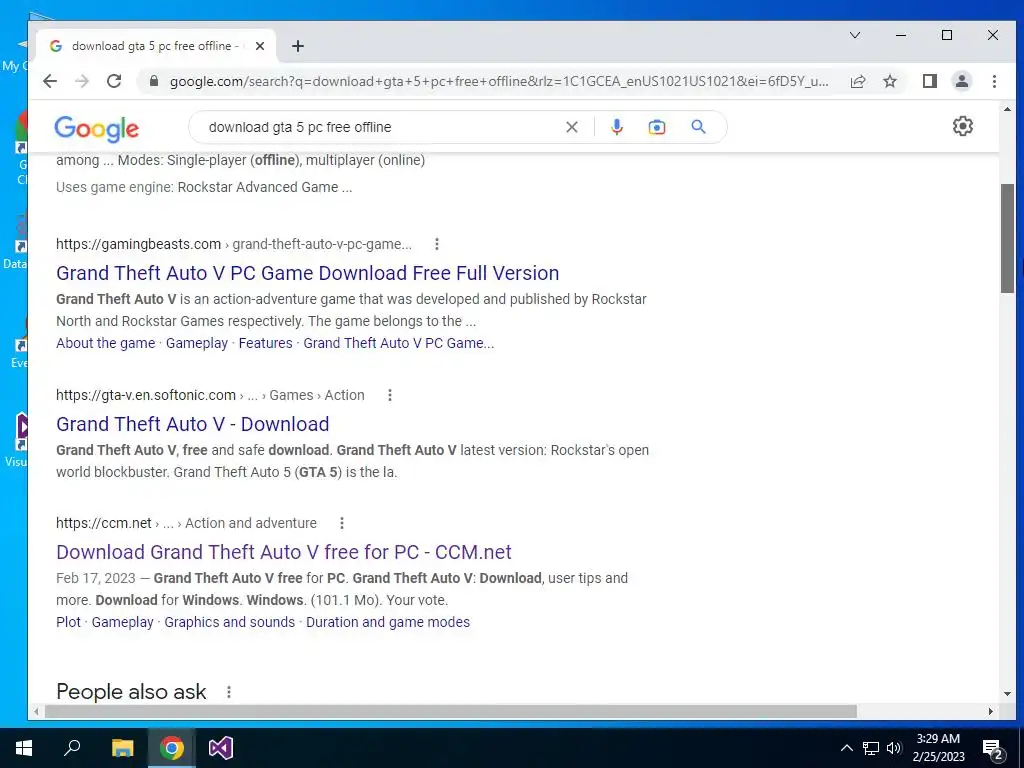
Task: Open Gameplay sitelink under gamingbeasts result
Action: pyautogui.click(x=197, y=343)
